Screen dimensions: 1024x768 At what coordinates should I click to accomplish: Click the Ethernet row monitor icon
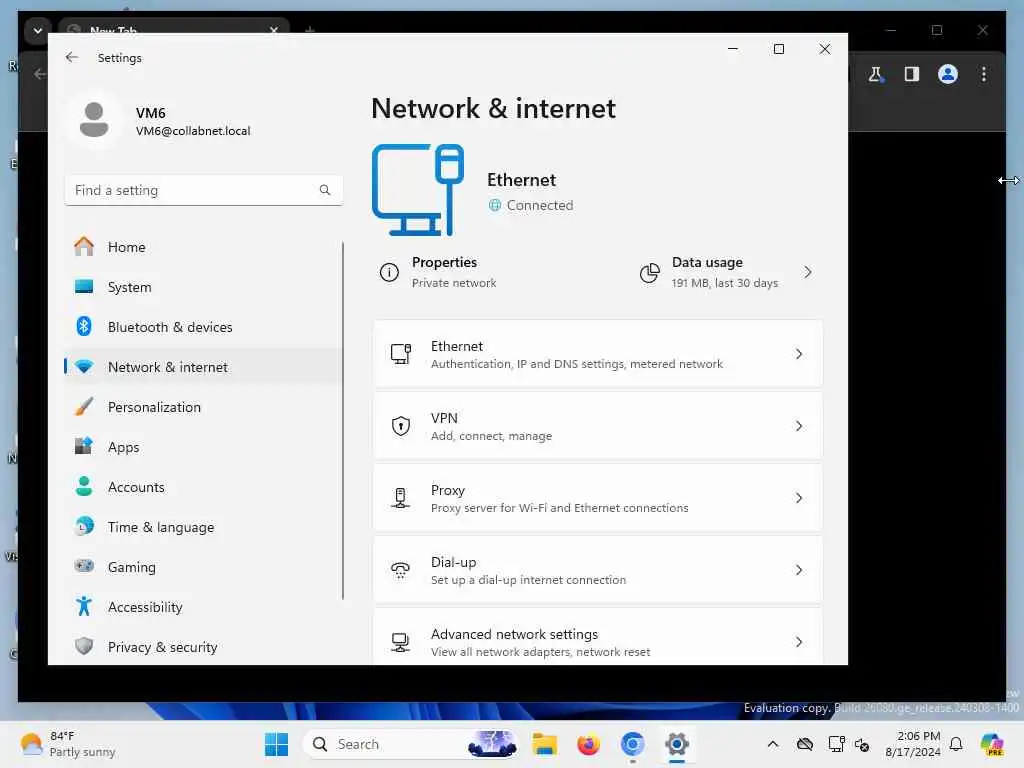coord(400,354)
